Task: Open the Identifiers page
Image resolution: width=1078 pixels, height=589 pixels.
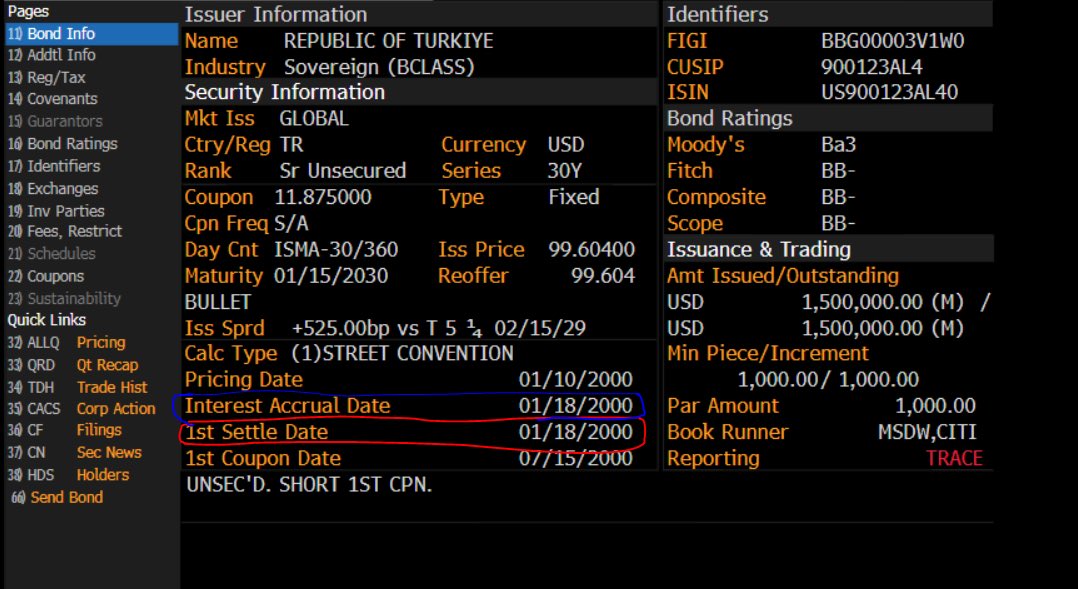Action: [54, 166]
